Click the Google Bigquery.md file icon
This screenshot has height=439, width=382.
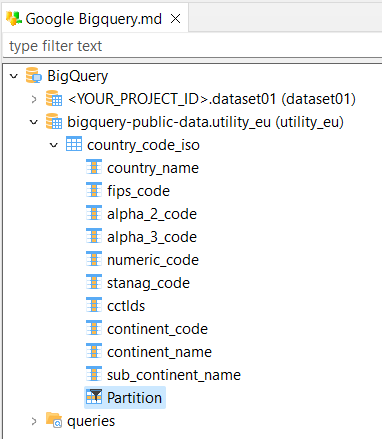click(x=14, y=19)
